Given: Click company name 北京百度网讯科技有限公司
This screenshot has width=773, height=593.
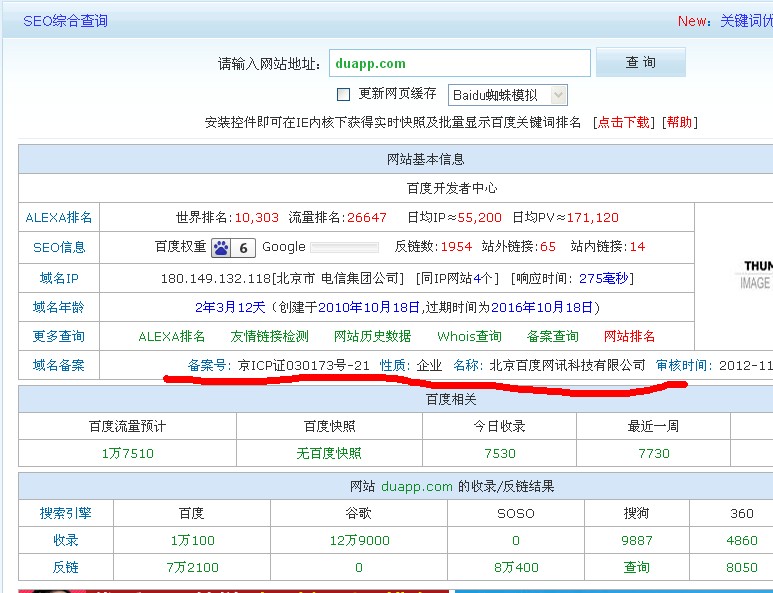Looking at the screenshot, I should coord(567,366).
